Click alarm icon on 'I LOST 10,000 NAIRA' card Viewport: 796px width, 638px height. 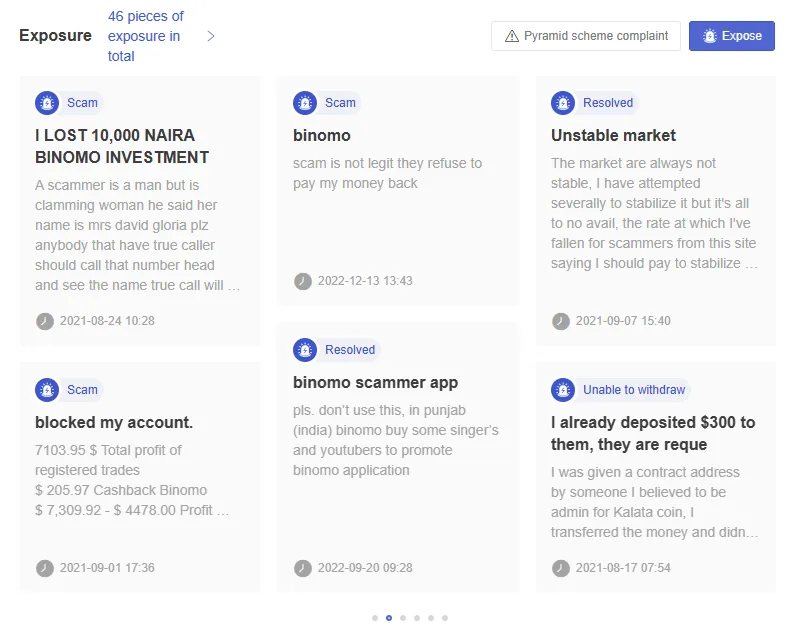(x=47, y=103)
